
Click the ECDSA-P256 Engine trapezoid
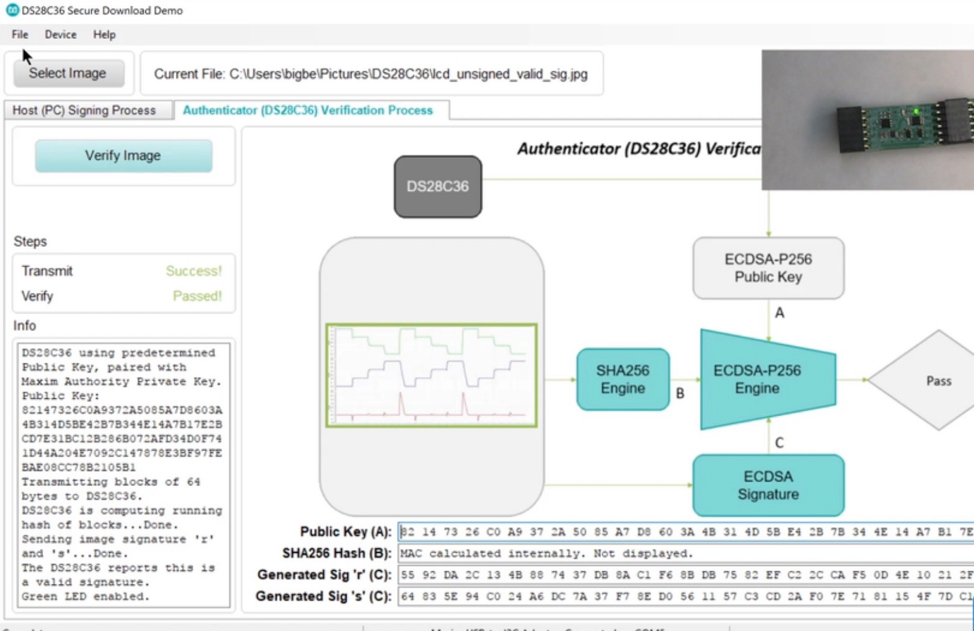(x=768, y=379)
